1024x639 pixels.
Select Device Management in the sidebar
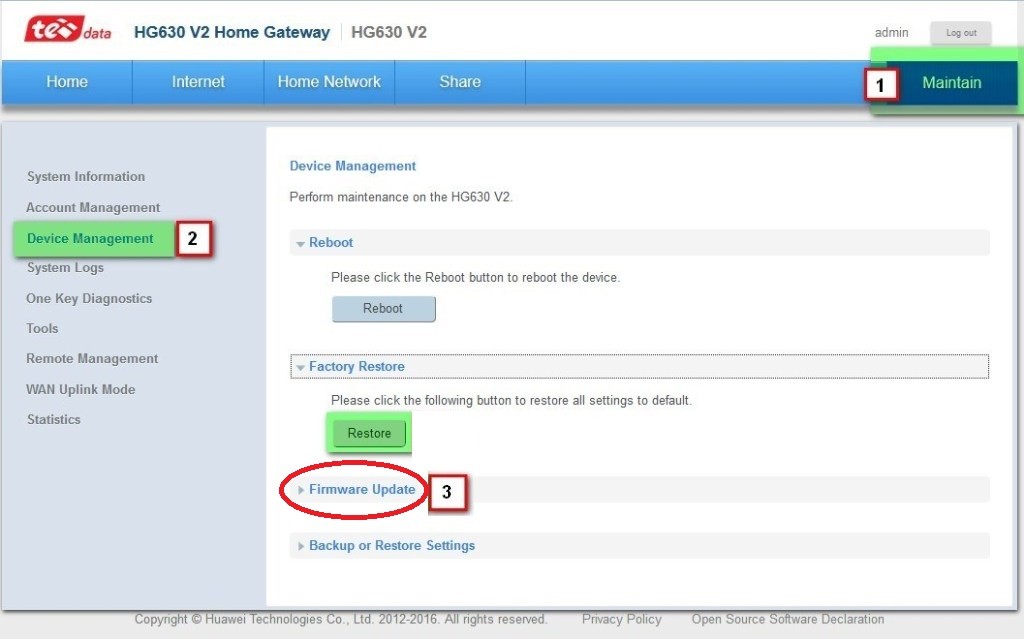click(90, 238)
